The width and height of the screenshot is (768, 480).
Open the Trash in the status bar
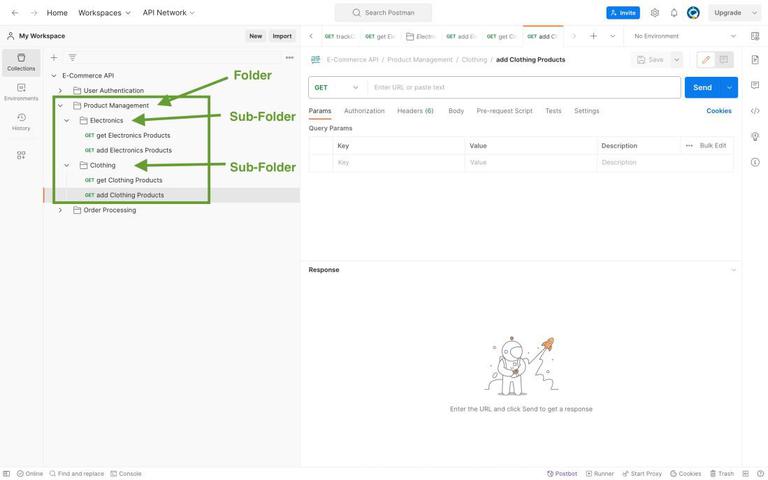click(x=722, y=474)
